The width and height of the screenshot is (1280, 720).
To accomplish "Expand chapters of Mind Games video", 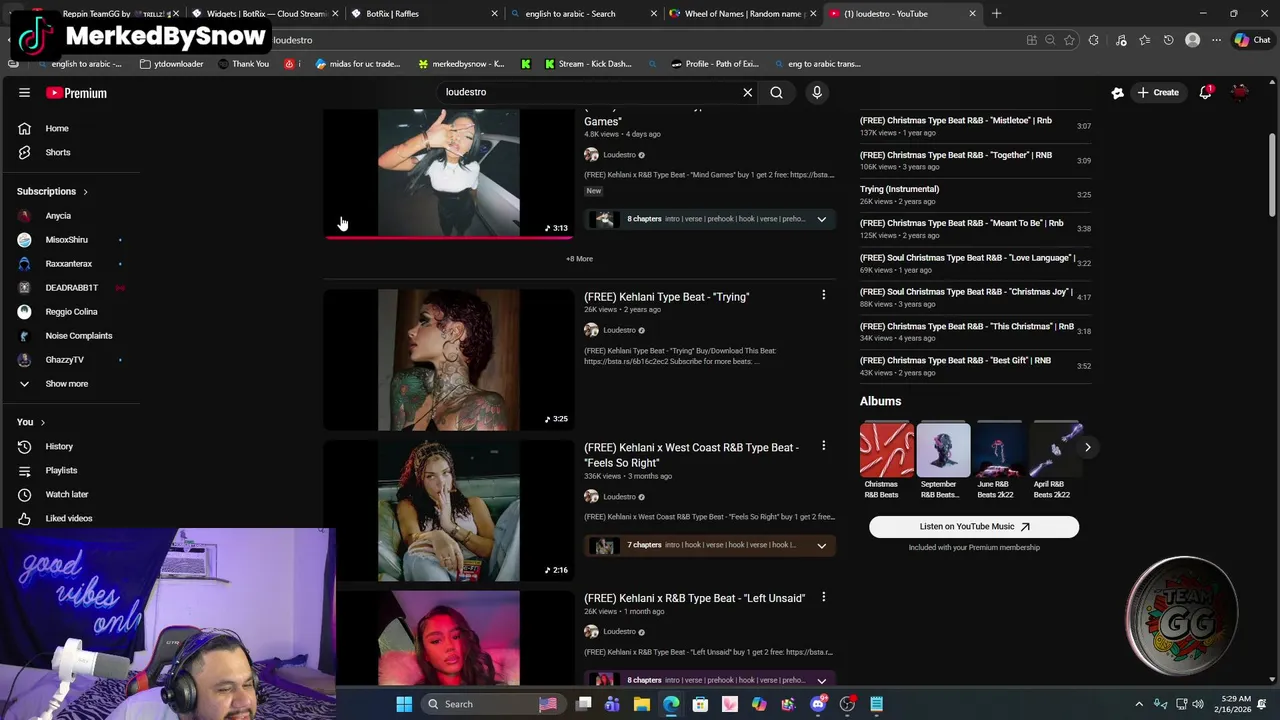I will coord(821,219).
